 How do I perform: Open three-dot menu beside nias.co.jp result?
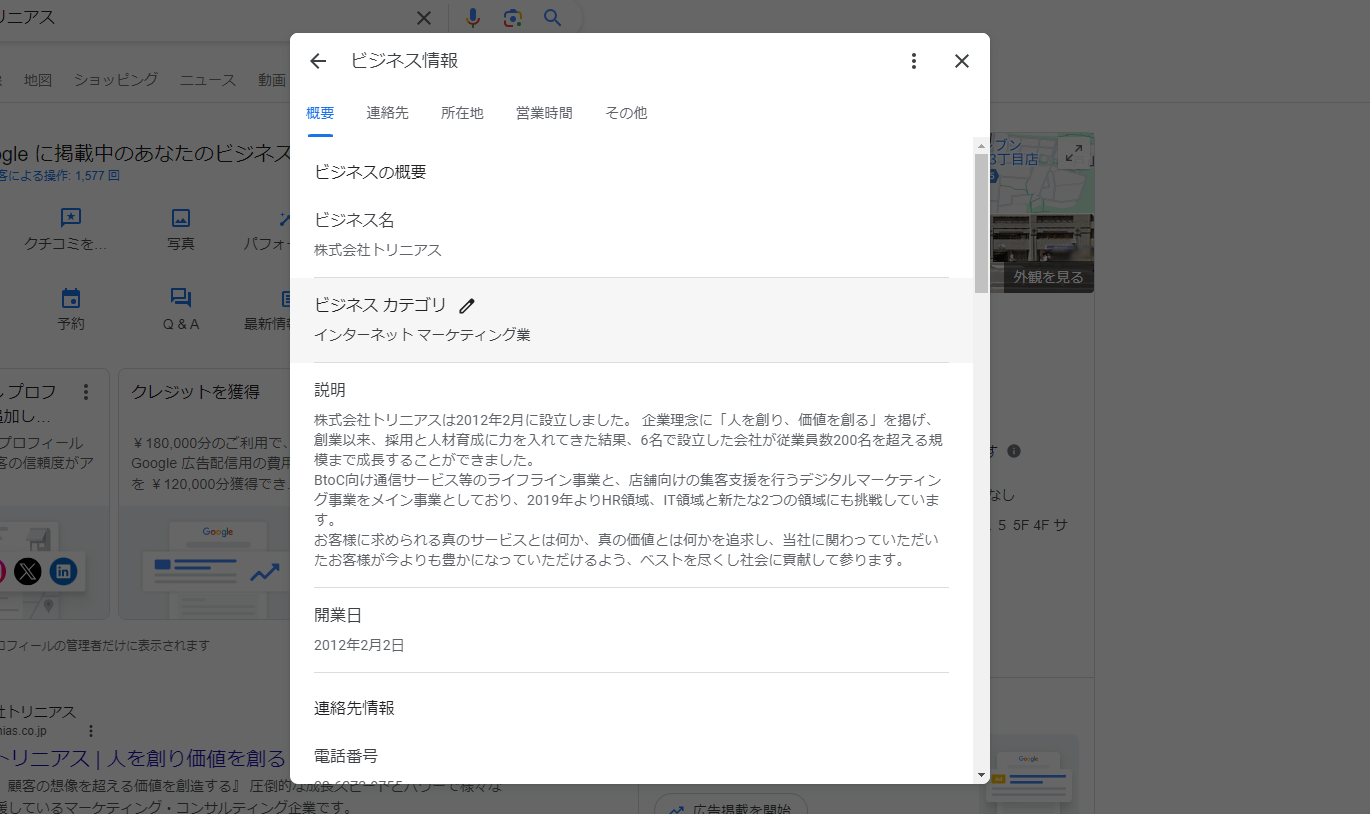point(91,731)
